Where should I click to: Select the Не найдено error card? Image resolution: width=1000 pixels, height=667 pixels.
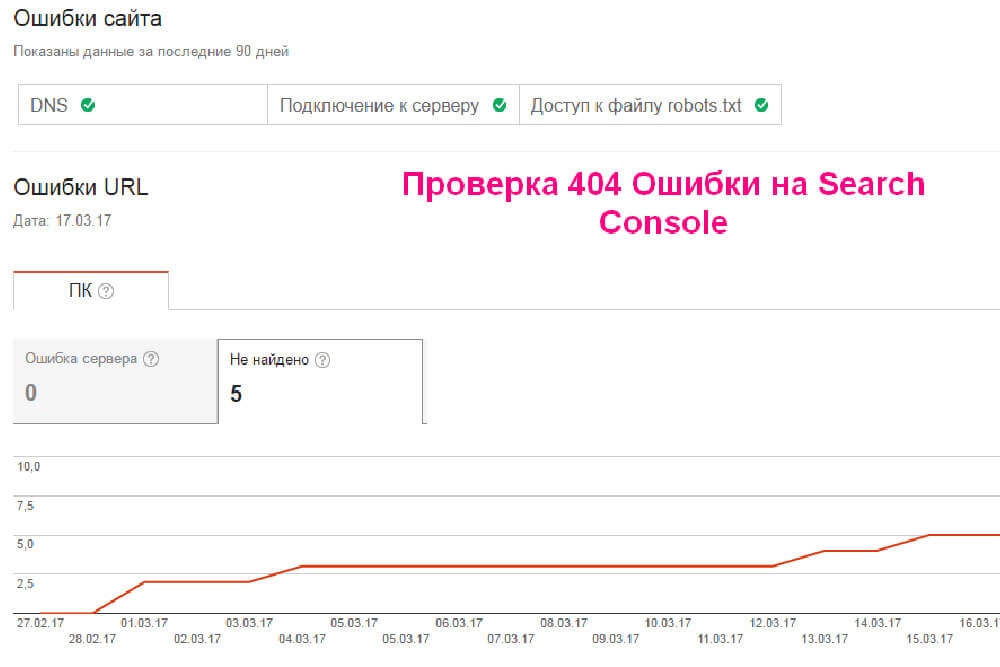click(320, 381)
